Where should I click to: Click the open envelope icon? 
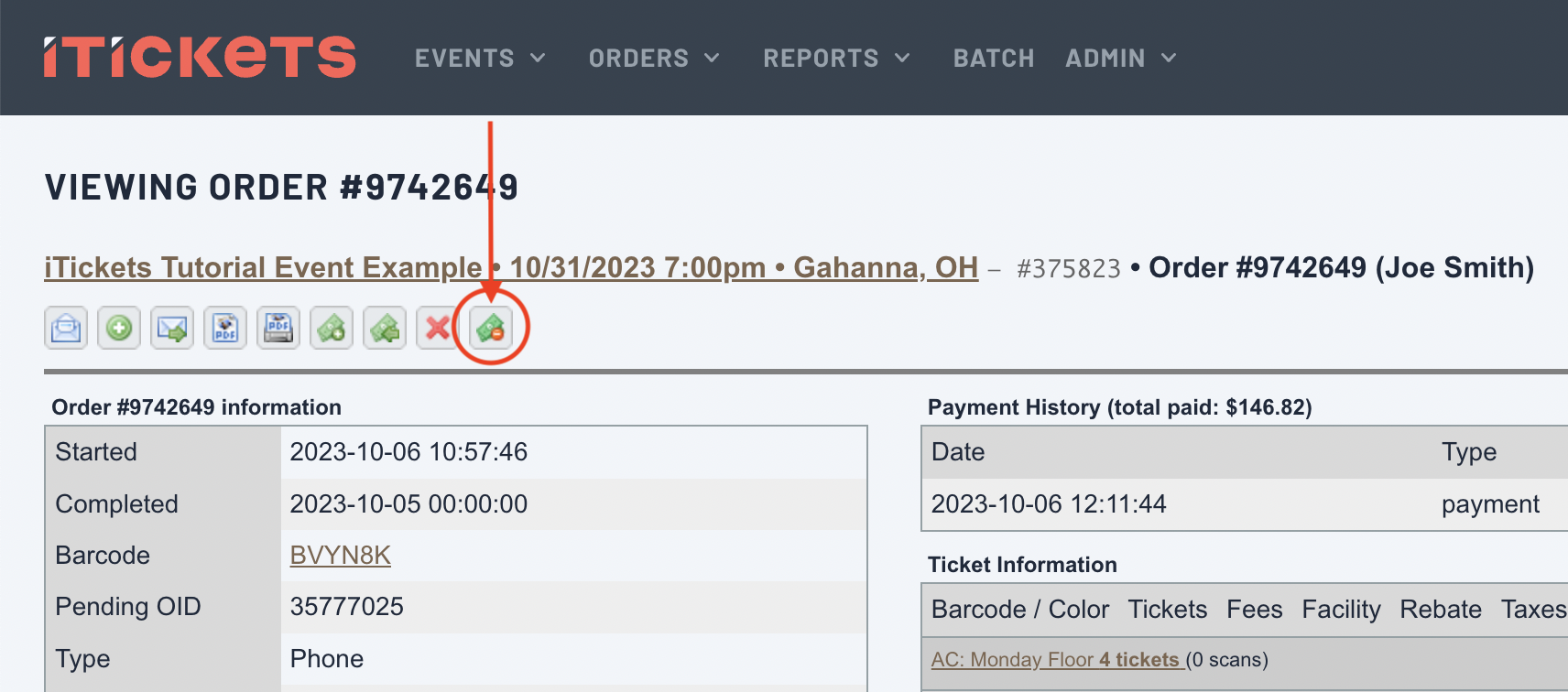click(66, 328)
